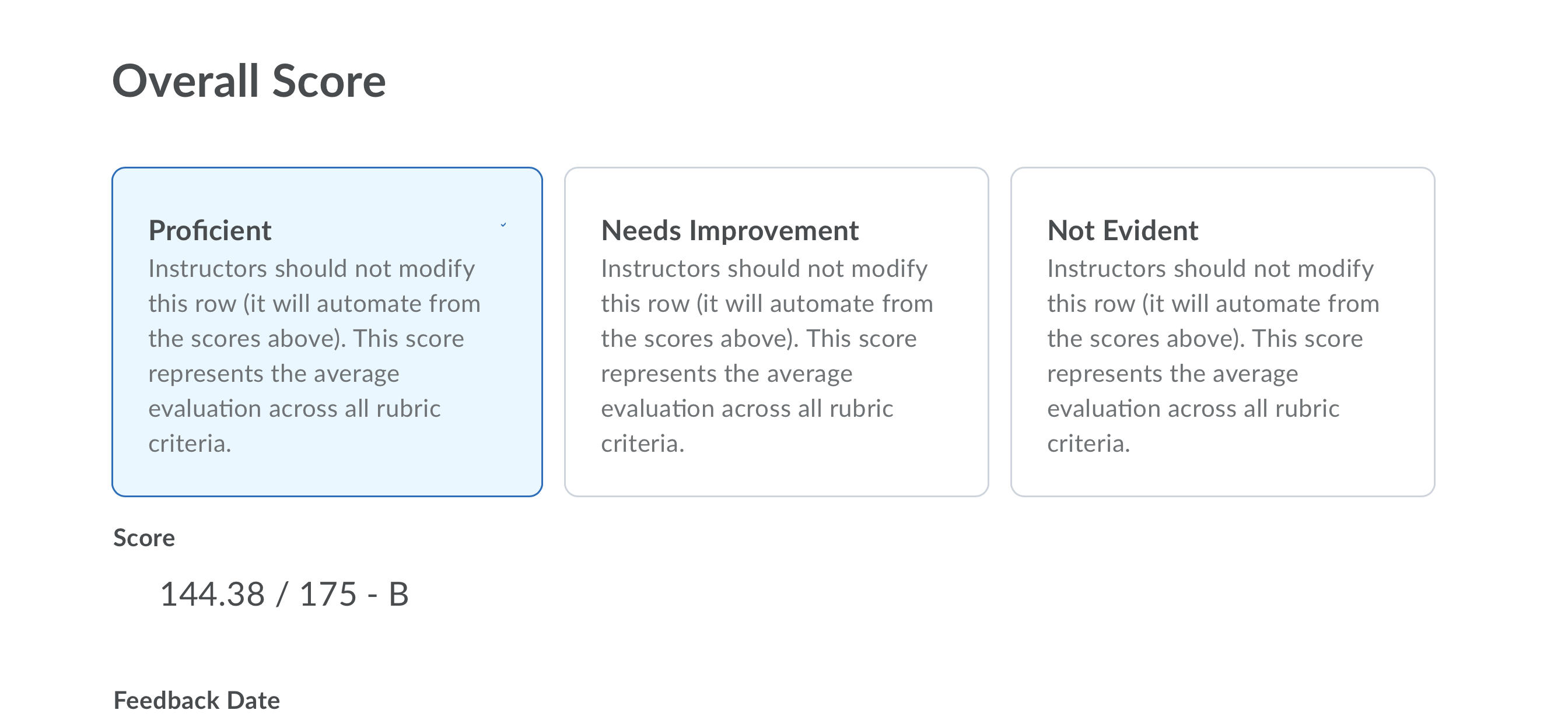Click "criteria." in the Not Evident card
Screen dimensions: 1568x724
(1088, 444)
